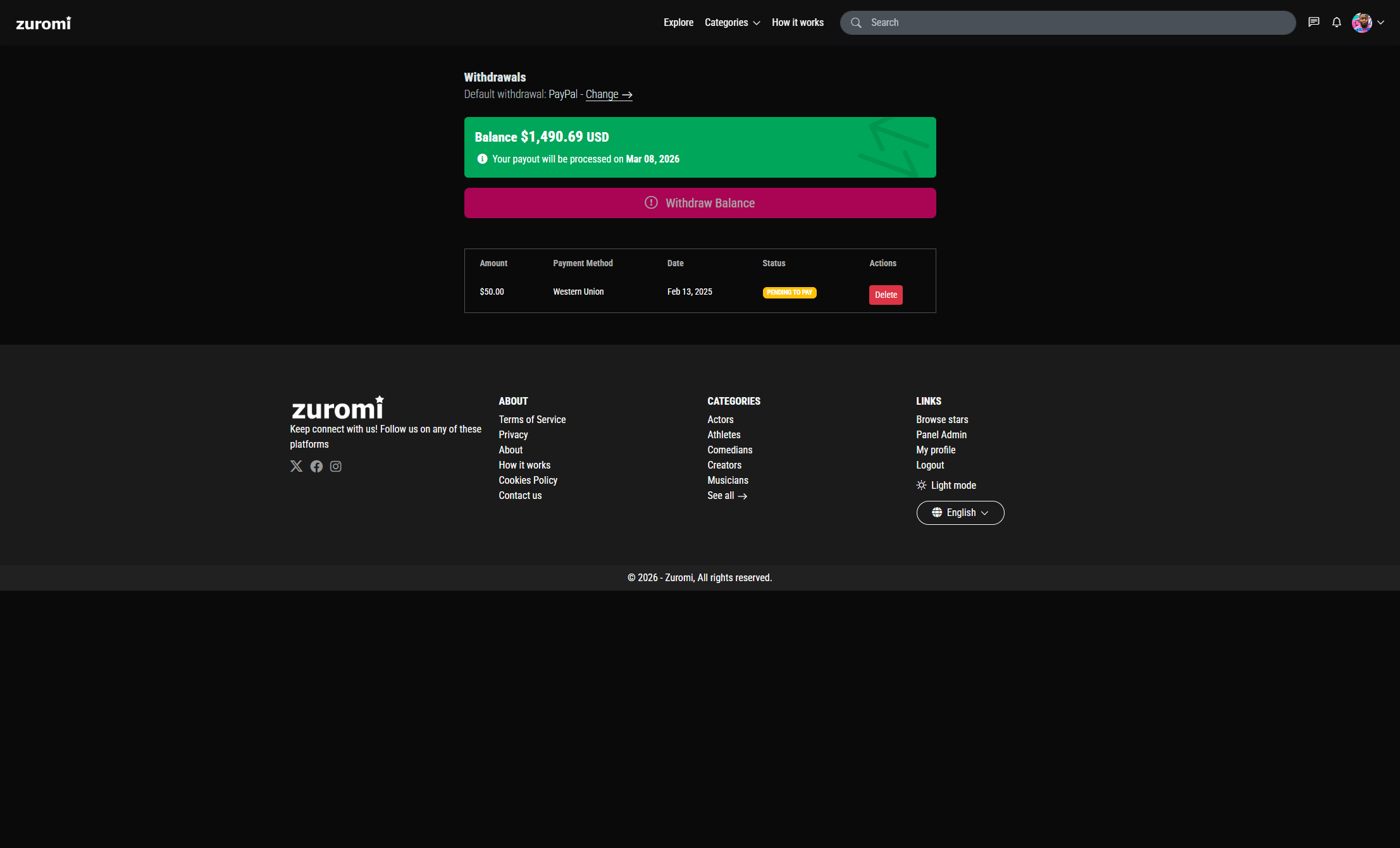Toggle Light mode in footer
This screenshot has width=1400, height=848.
[x=946, y=485]
